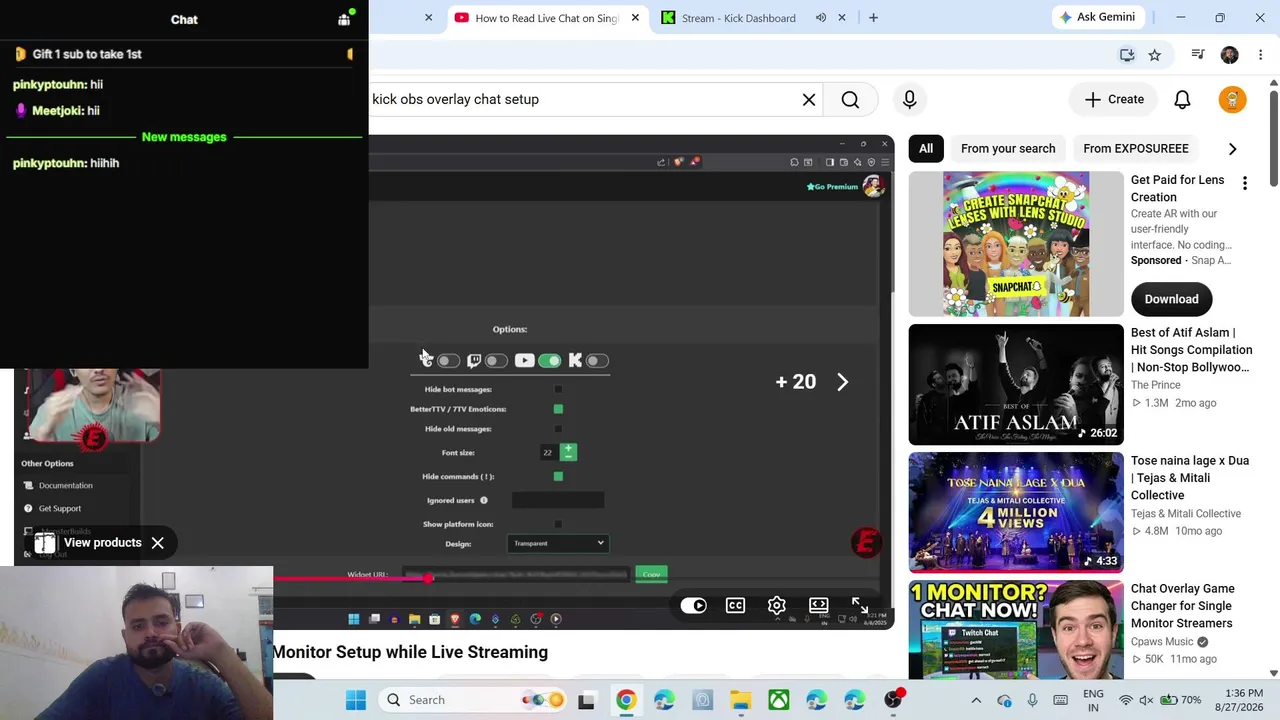1280x720 pixels.
Task: Open File Explorer from the taskbar
Action: [x=740, y=700]
